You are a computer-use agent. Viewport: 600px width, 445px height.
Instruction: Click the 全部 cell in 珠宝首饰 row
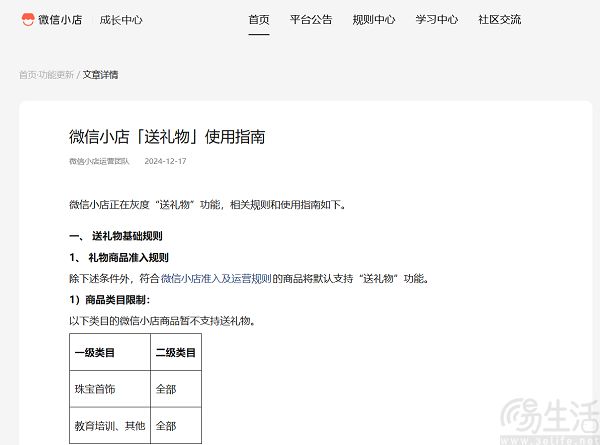point(176,389)
